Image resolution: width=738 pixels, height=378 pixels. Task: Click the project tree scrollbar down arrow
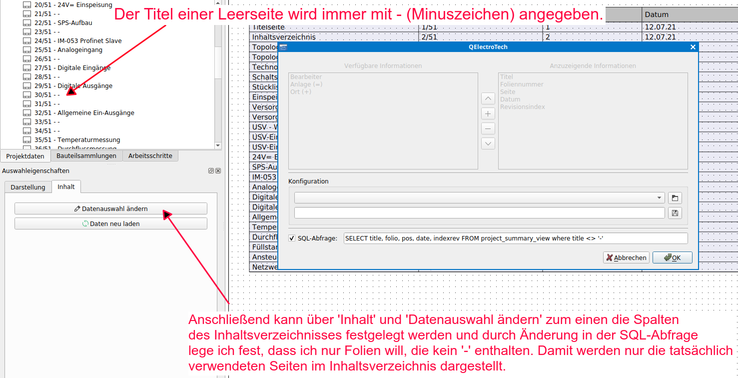[x=217, y=145]
